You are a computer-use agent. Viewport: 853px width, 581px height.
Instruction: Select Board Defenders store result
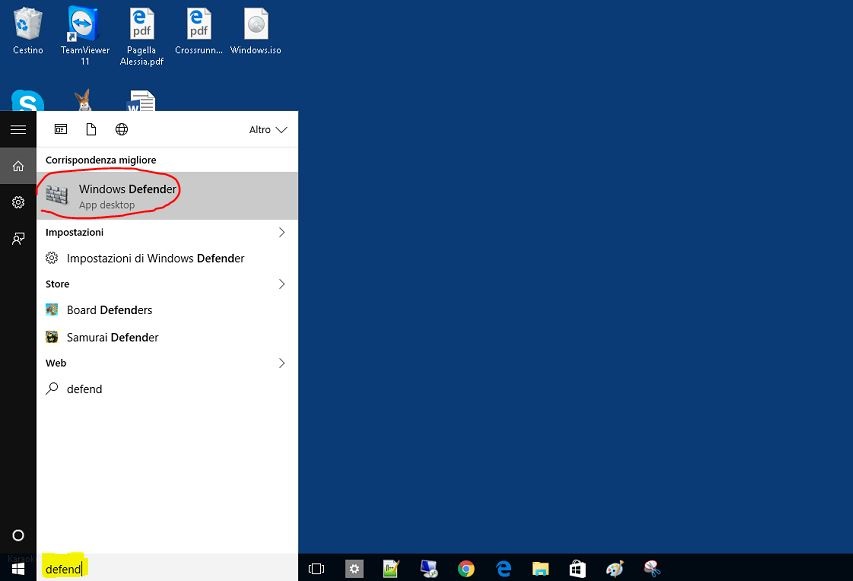pyautogui.click(x=167, y=310)
